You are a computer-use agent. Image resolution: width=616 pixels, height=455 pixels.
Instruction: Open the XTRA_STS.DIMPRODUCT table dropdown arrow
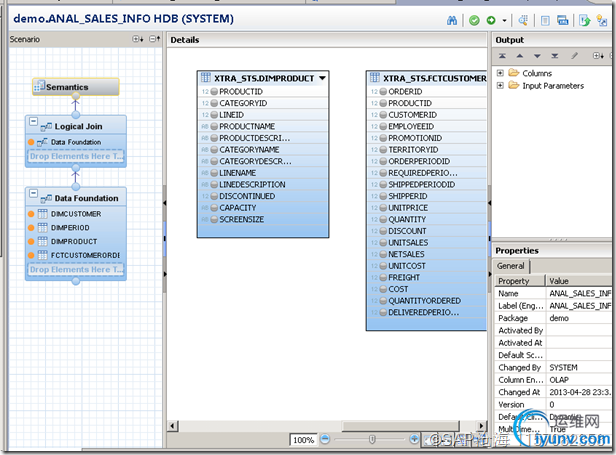[x=322, y=77]
